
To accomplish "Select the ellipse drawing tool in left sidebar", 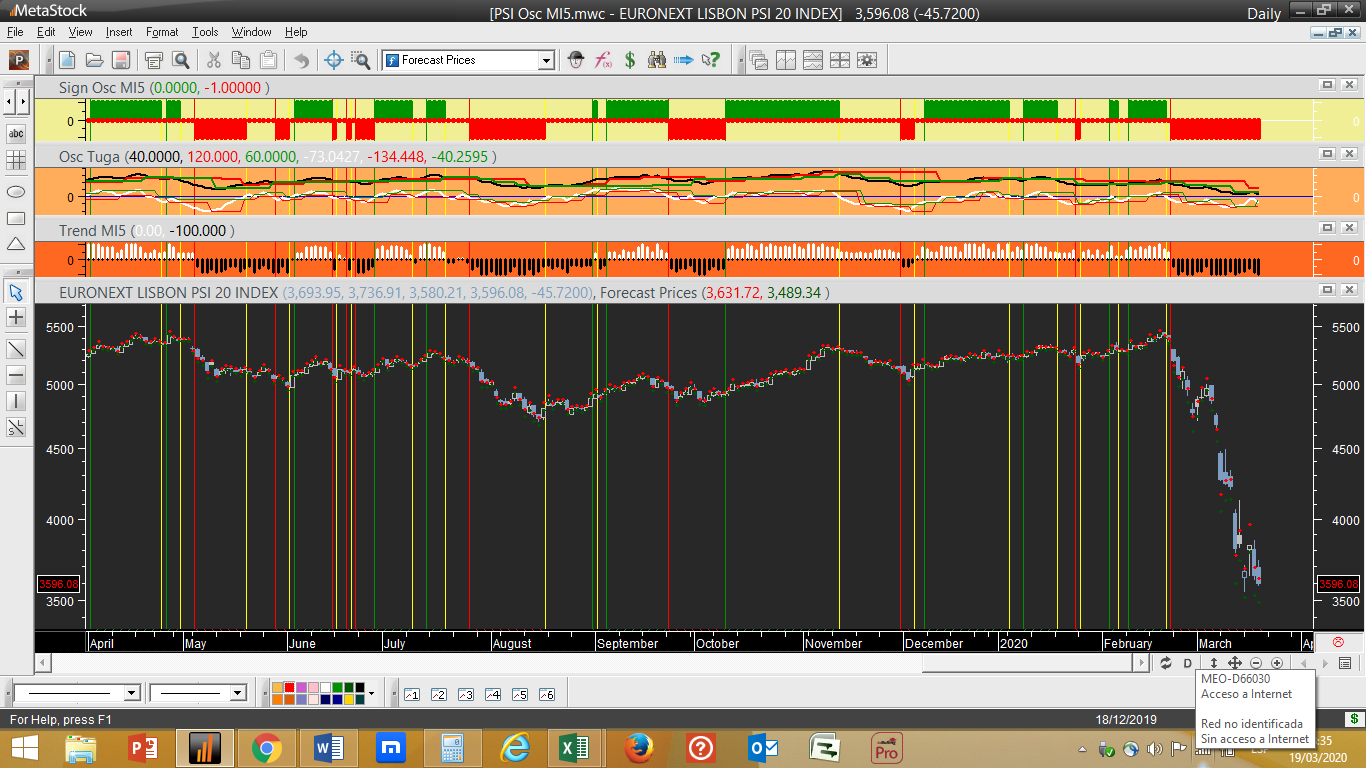I will coord(16,191).
